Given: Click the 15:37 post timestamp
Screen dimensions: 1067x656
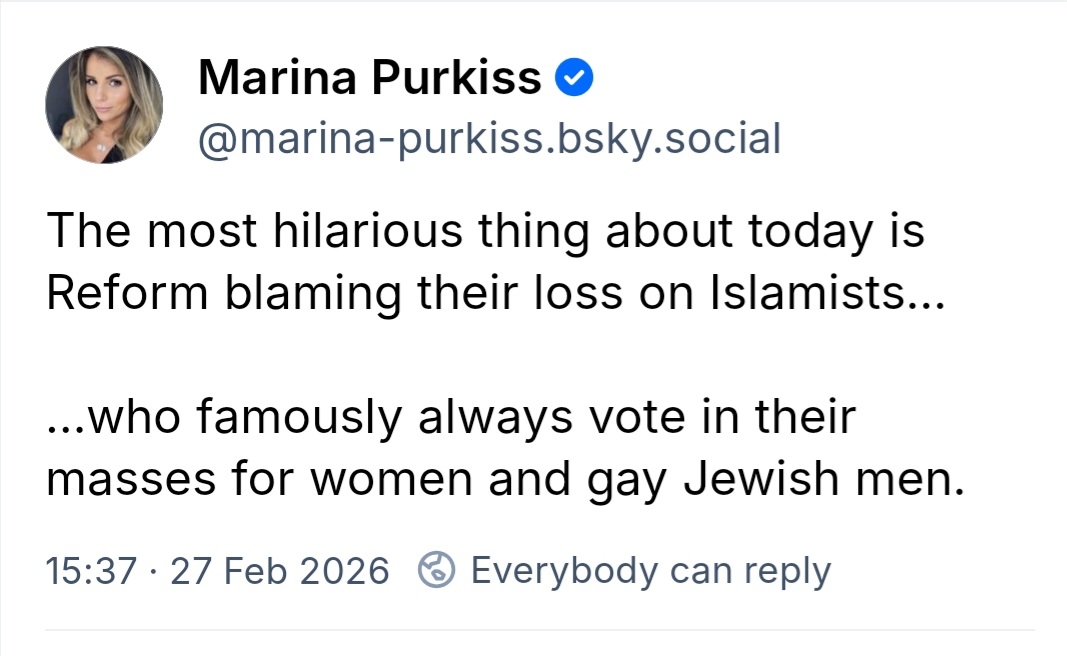Looking at the screenshot, I should pos(92,571).
